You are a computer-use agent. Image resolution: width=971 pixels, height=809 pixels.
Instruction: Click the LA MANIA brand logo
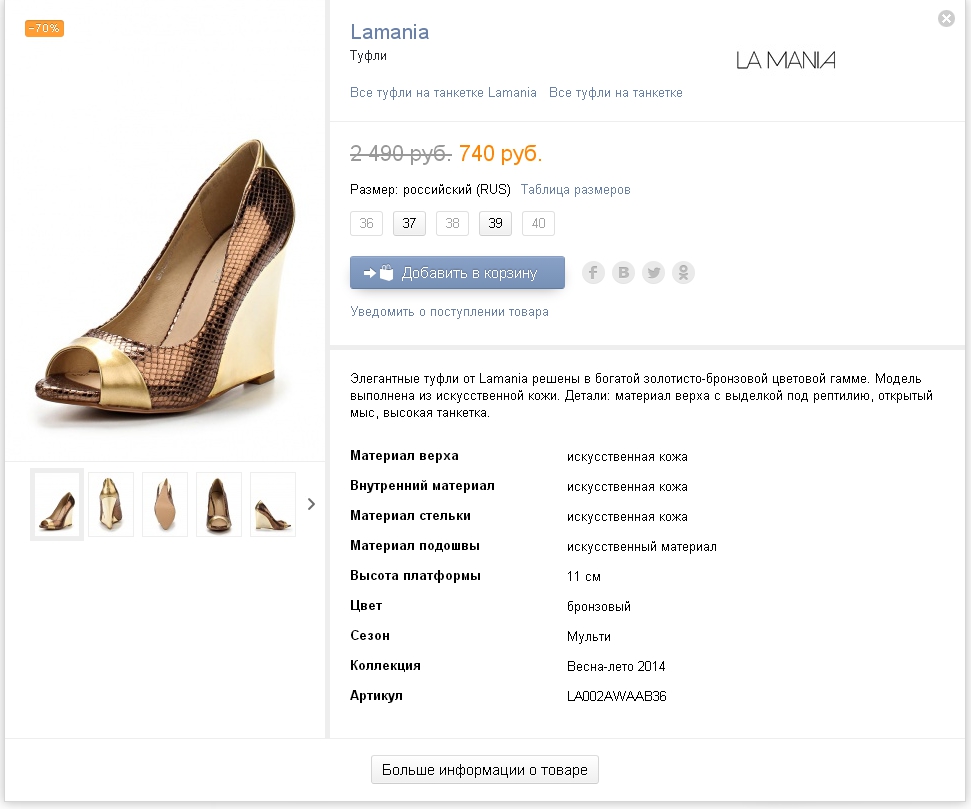point(786,60)
